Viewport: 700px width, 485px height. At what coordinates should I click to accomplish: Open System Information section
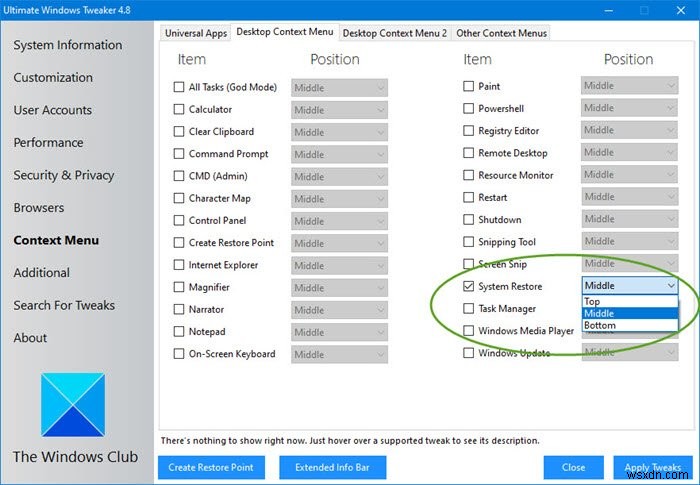(68, 45)
